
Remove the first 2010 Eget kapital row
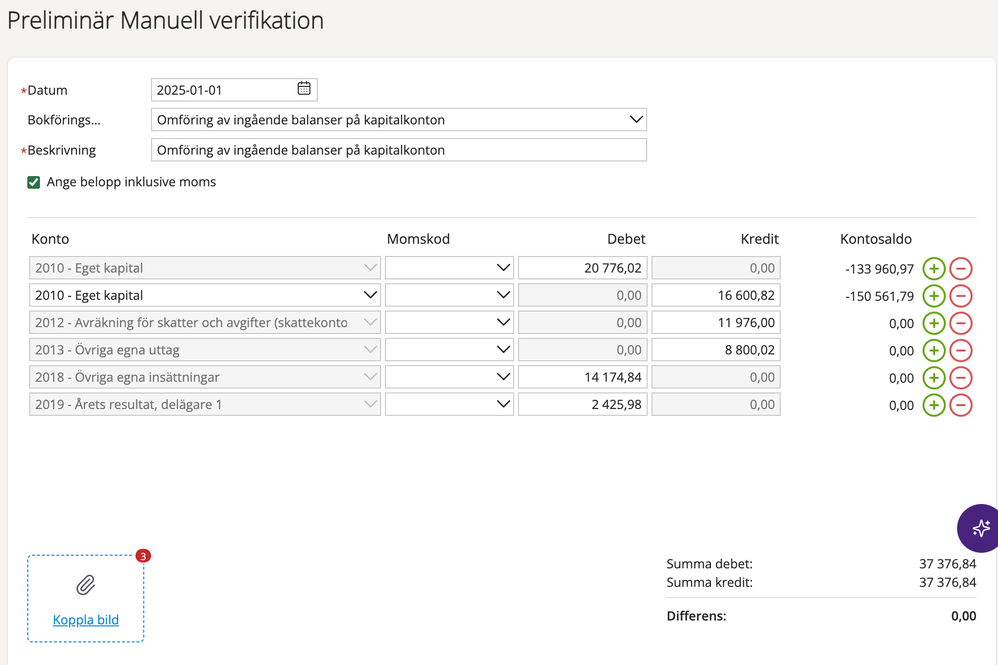click(960, 268)
